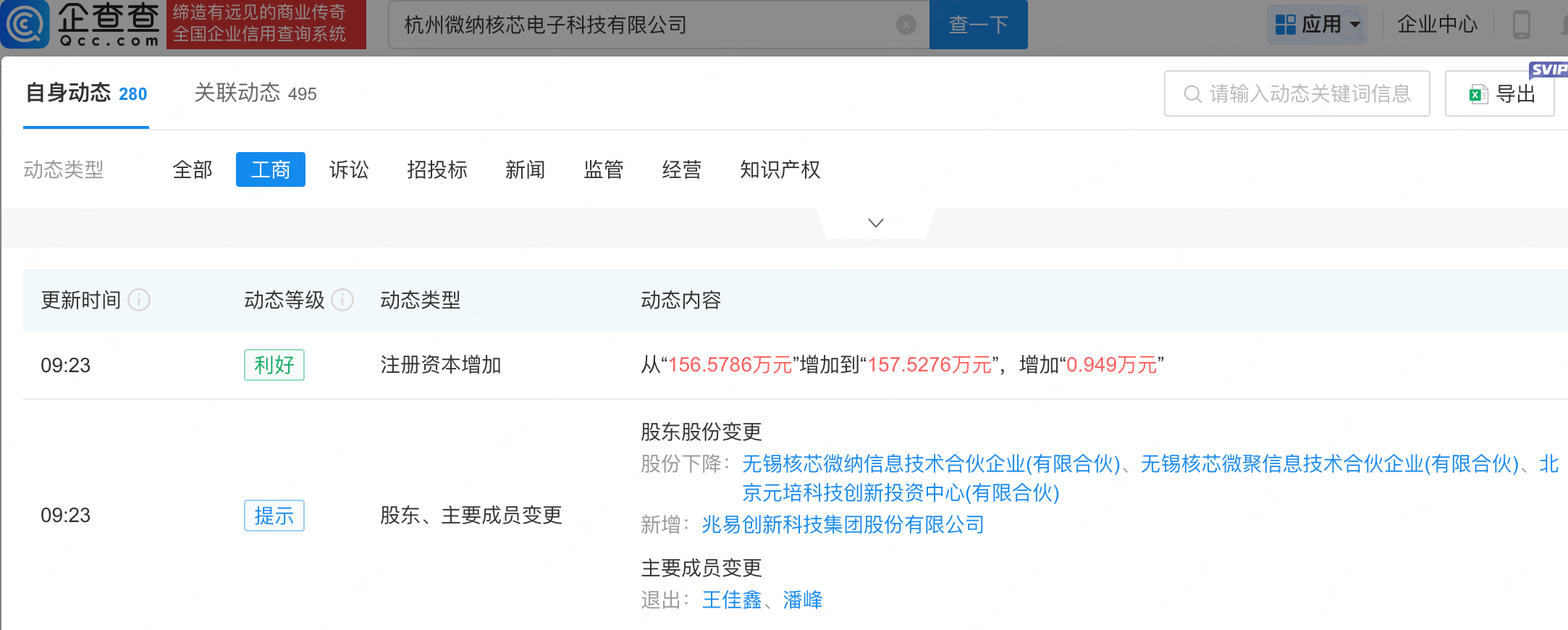Clear the search box with the X icon
The height and width of the screenshot is (630, 1568).
pos(906,25)
